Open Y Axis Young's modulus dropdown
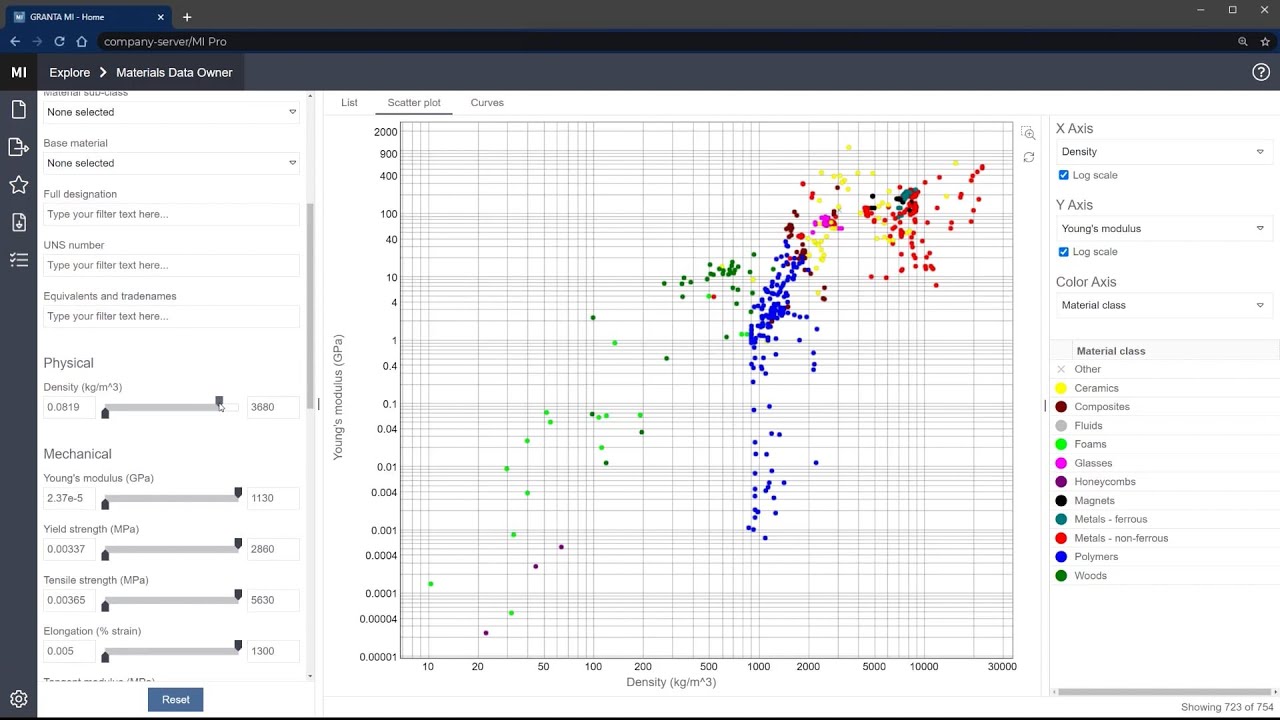This screenshot has width=1280, height=720. pos(1163,228)
